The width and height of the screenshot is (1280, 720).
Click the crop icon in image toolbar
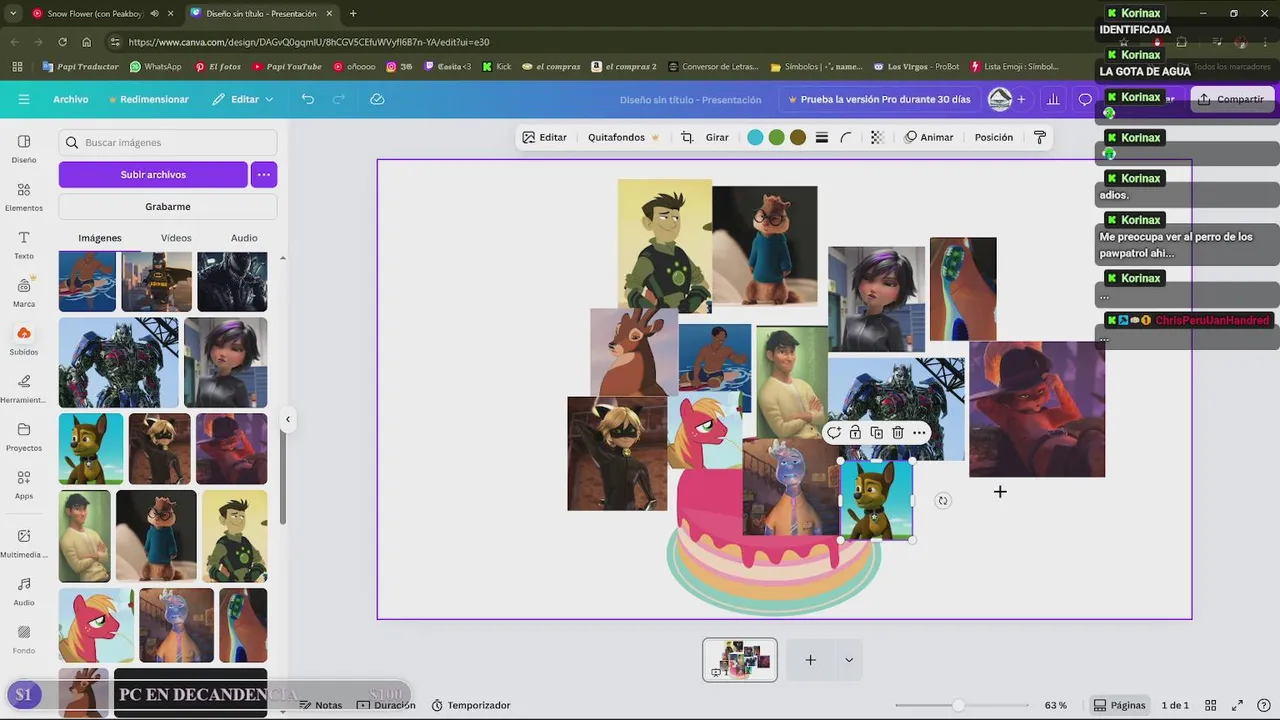click(x=687, y=137)
